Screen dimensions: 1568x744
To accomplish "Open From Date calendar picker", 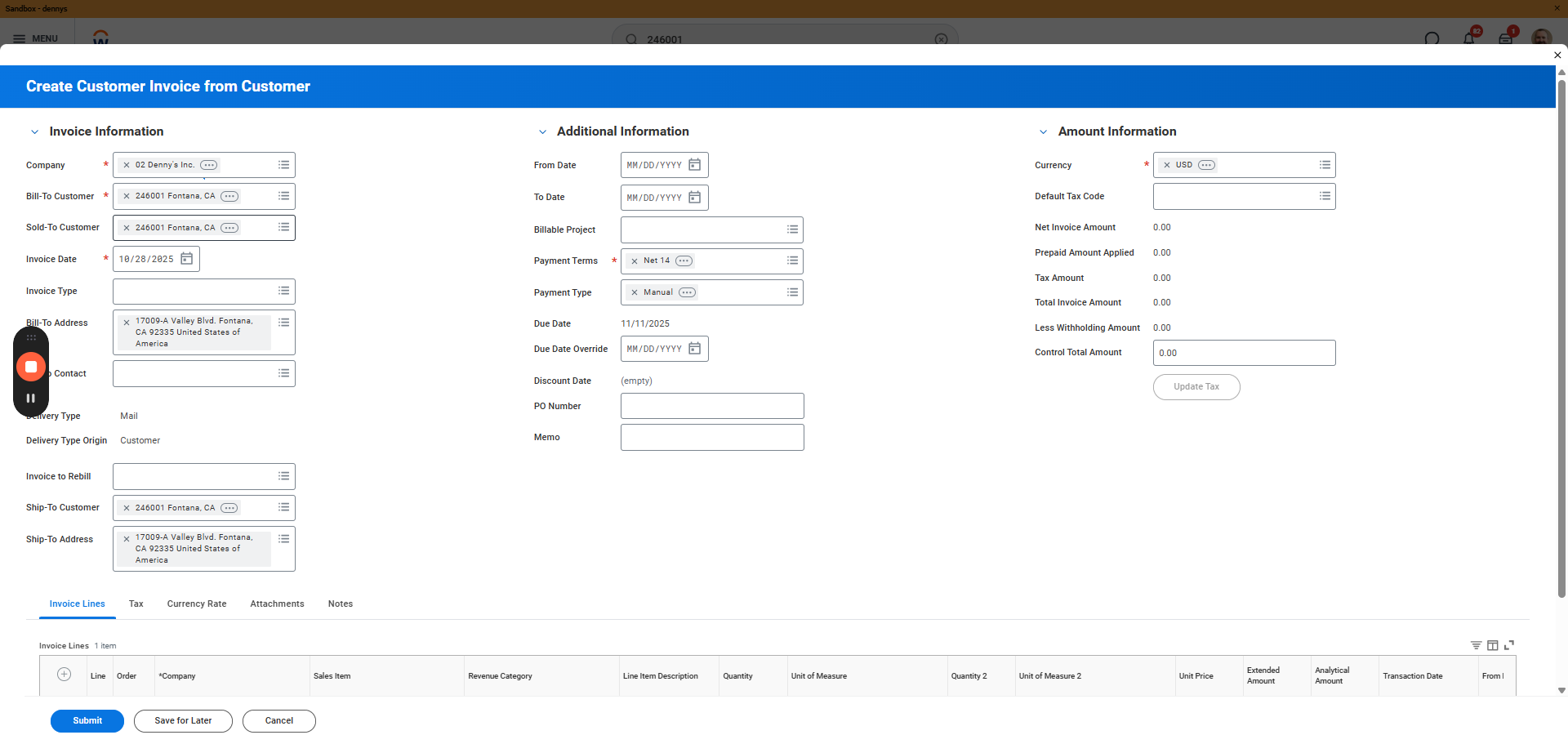I will [694, 165].
